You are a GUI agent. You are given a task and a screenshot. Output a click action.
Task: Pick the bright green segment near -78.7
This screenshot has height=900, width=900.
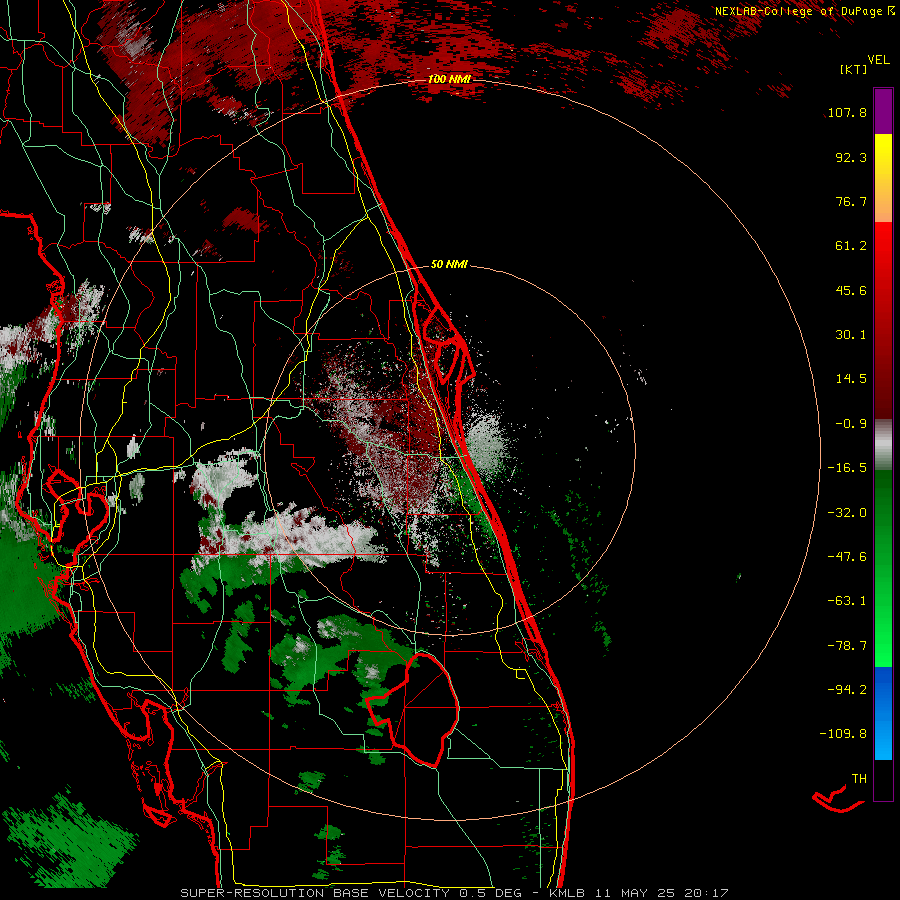pos(883,646)
